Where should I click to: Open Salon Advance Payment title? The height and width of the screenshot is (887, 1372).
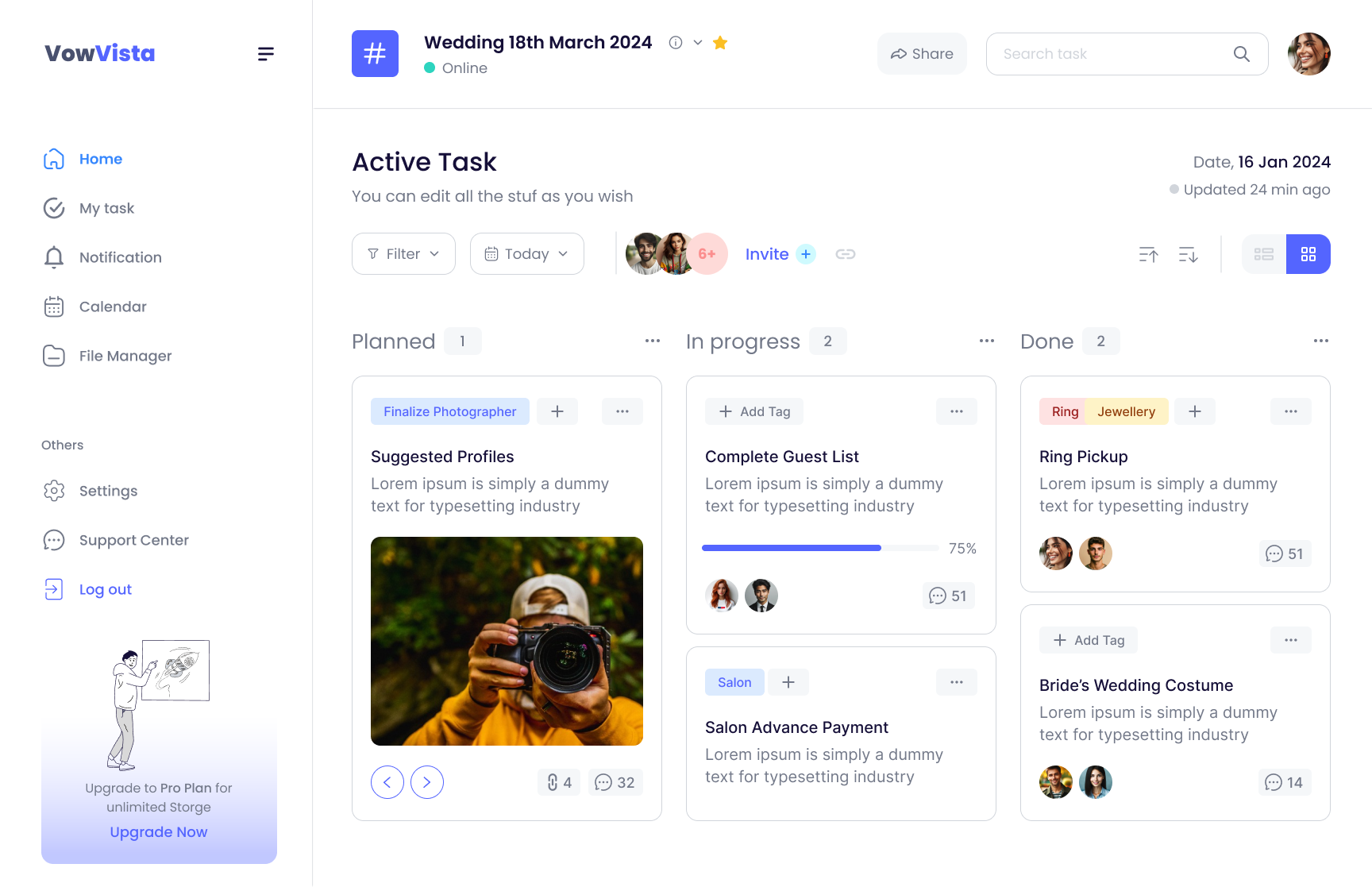coord(796,727)
